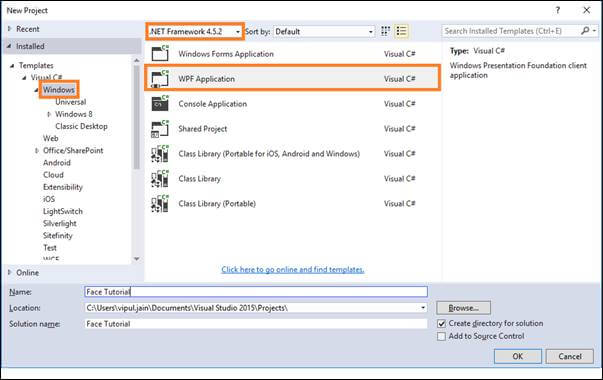The width and height of the screenshot is (603, 380).
Task: Open the Location path dropdown arrow
Action: (x=423, y=308)
